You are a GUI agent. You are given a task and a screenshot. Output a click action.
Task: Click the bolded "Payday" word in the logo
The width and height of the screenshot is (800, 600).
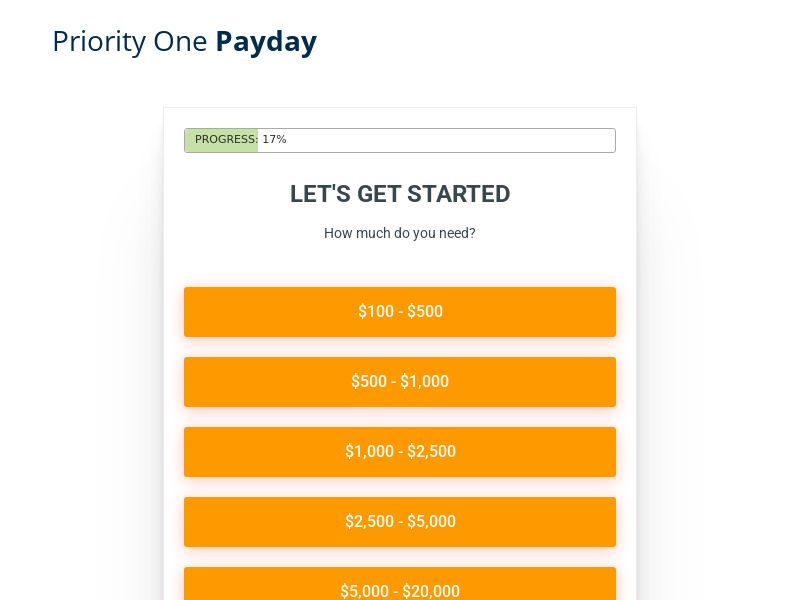(266, 41)
